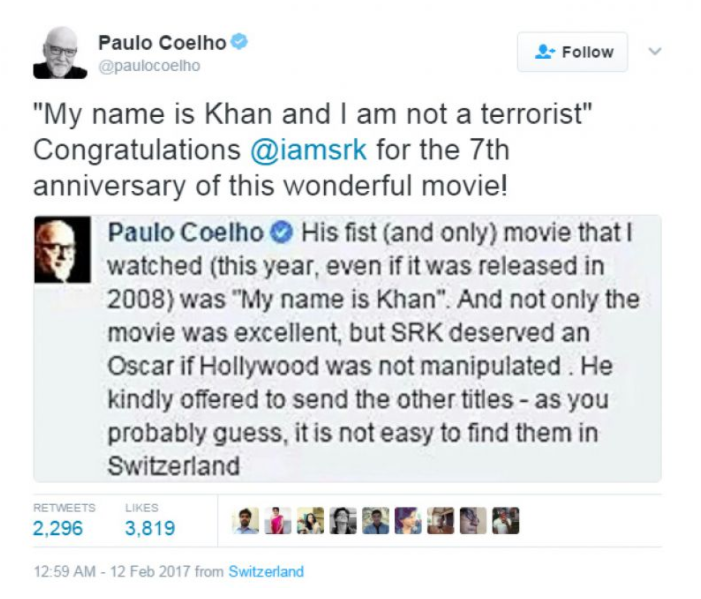
Task: Click the liker avatar with purple hair
Action: (x=408, y=521)
